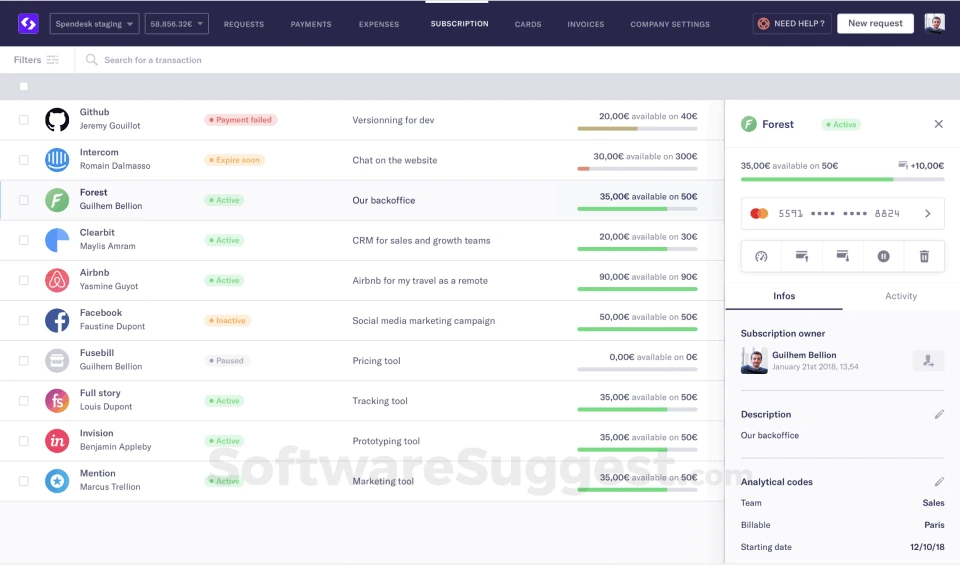960x565 pixels.
Task: Click the Intercom budget progress bar
Action: (637, 169)
